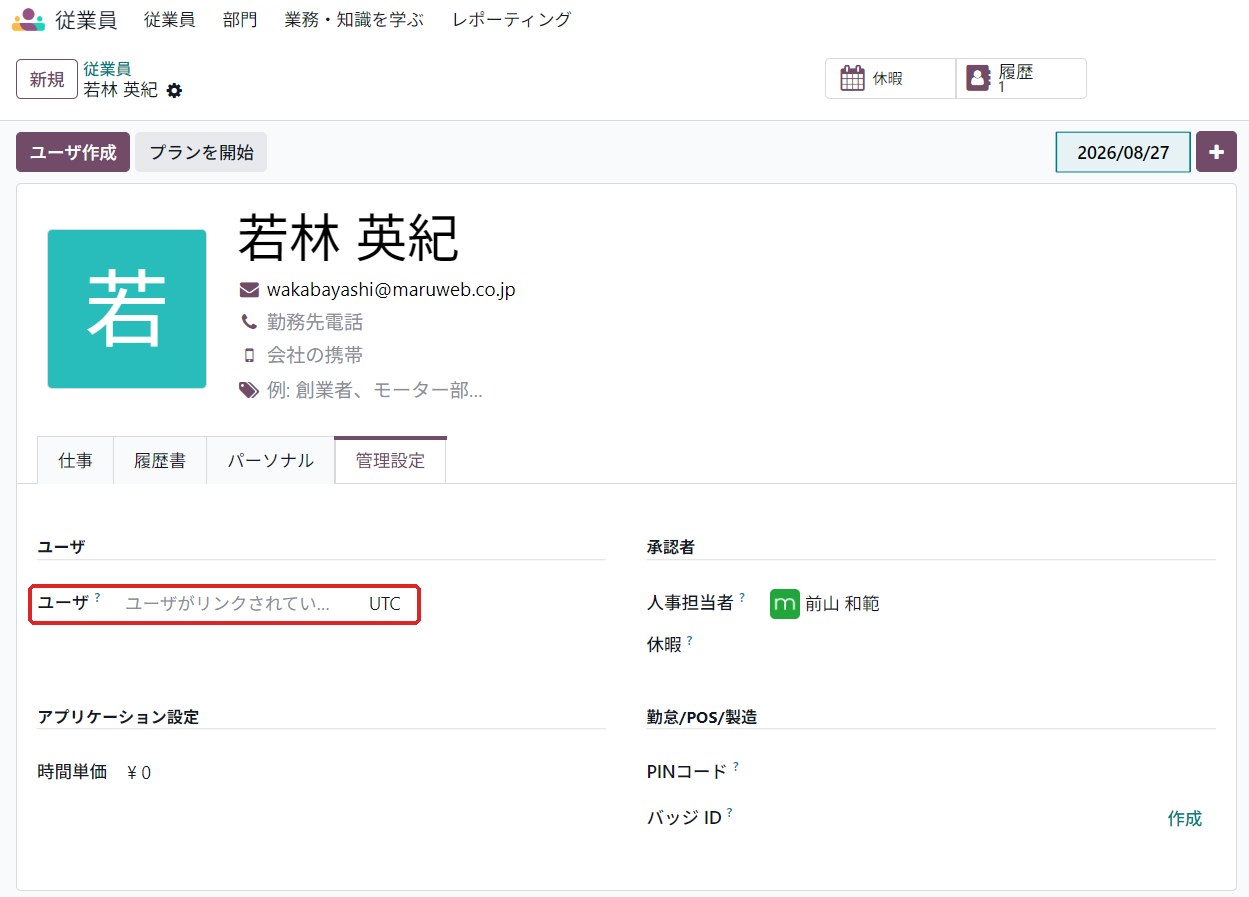Open the 部門 menu

point(240,19)
